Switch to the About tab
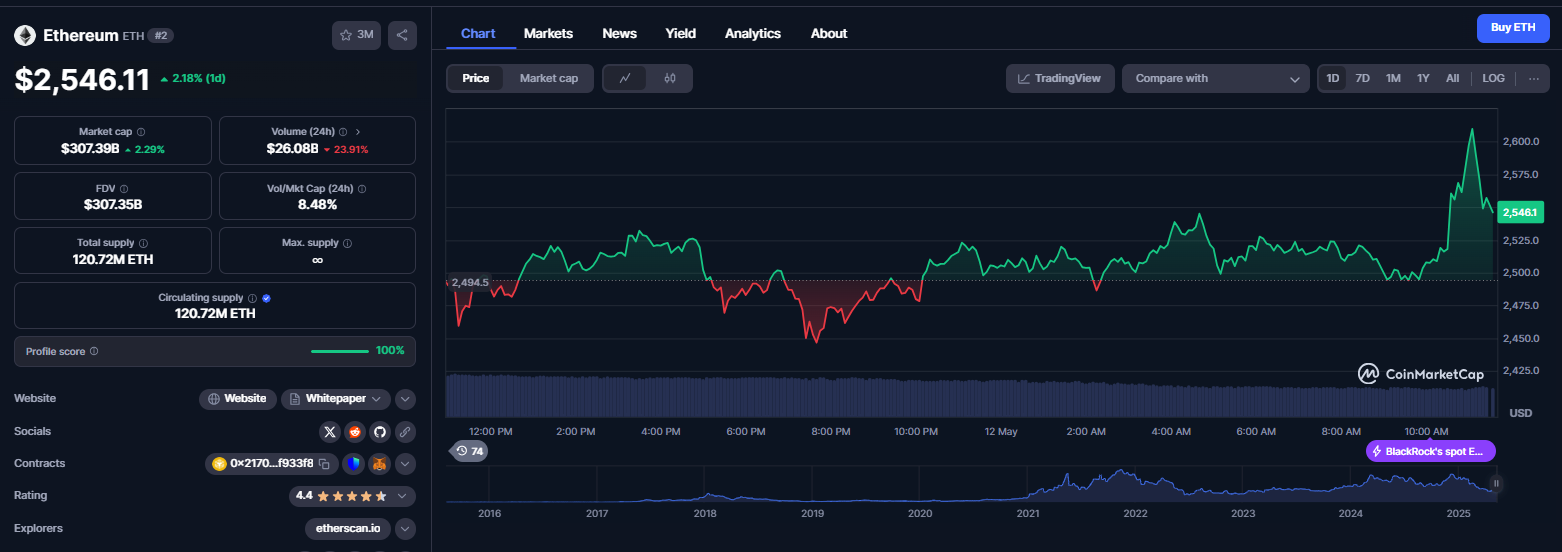 pos(829,33)
